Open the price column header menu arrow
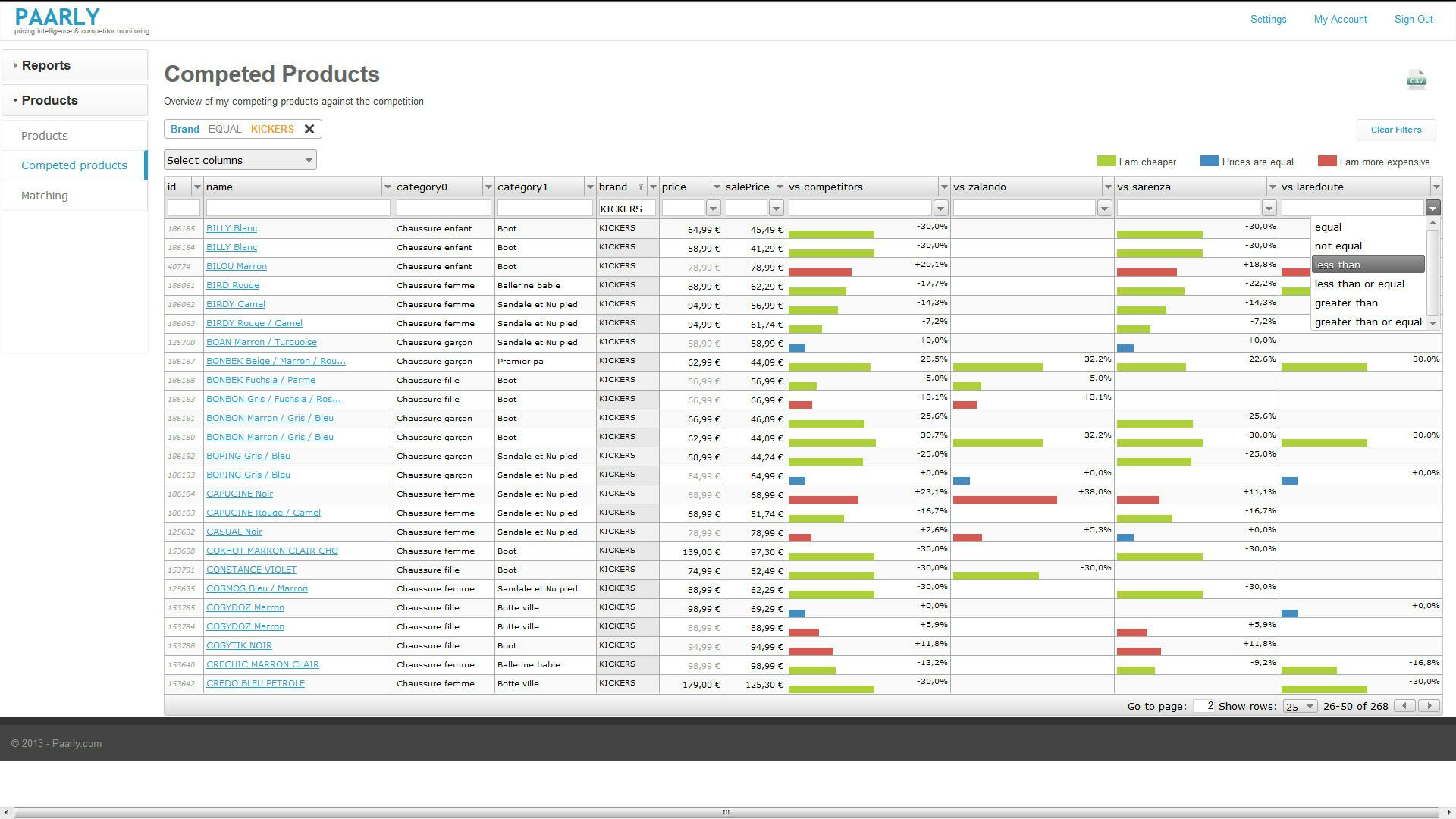The width and height of the screenshot is (1456, 819). click(717, 187)
